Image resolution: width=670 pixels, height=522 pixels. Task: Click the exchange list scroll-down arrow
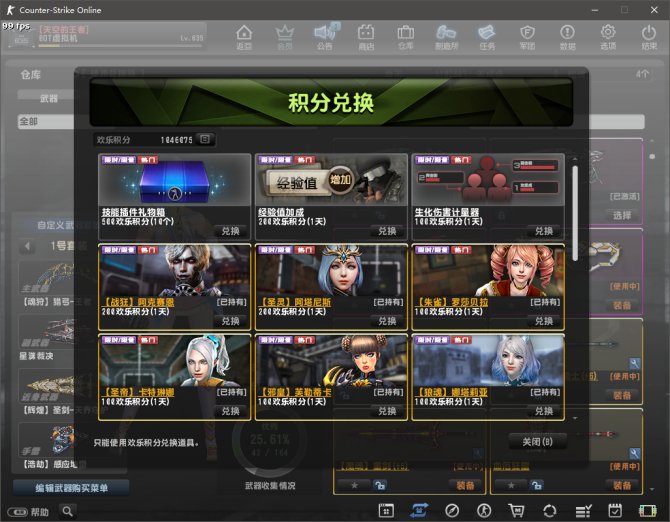point(575,418)
